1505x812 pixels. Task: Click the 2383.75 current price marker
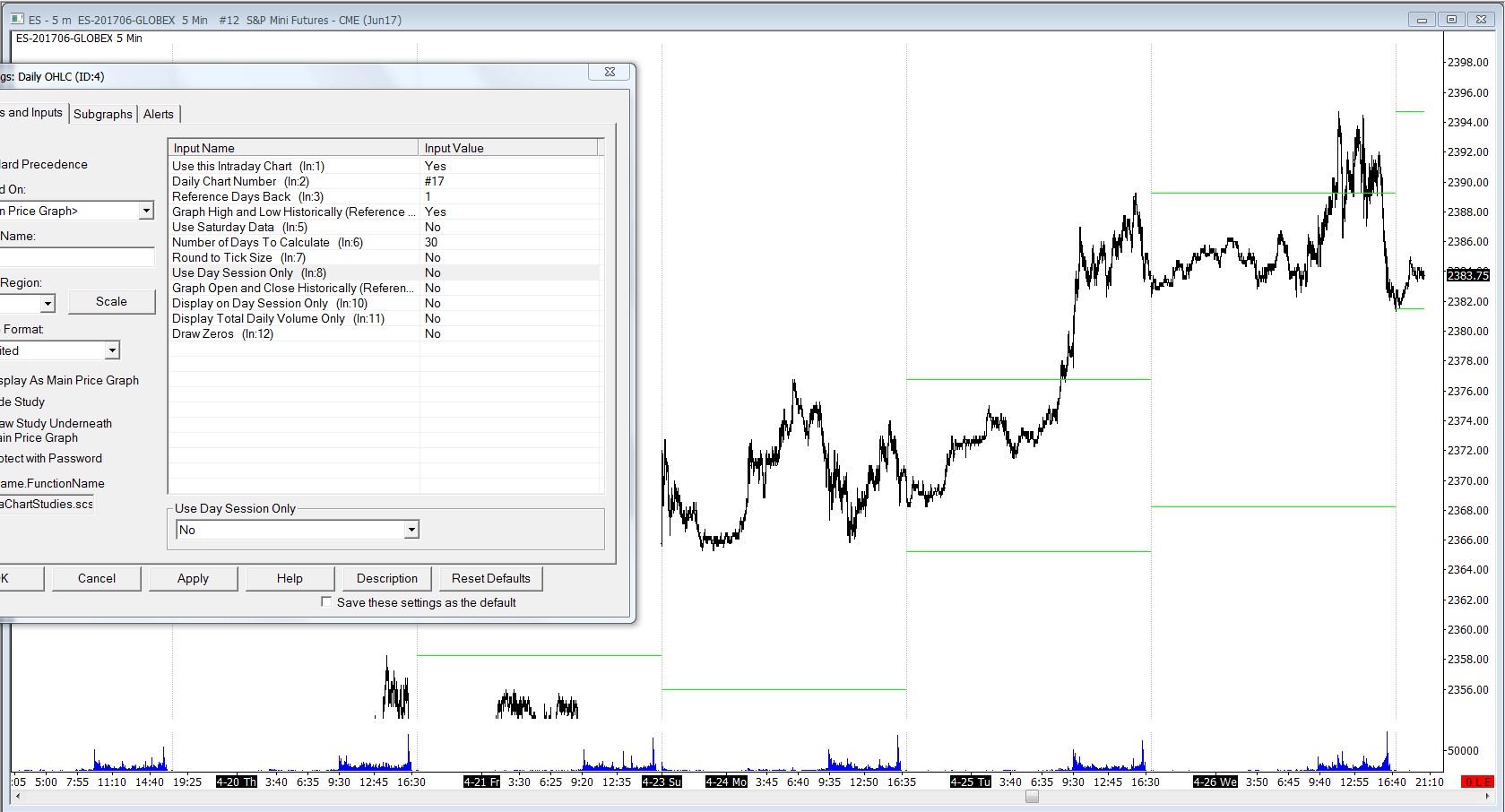click(1467, 275)
